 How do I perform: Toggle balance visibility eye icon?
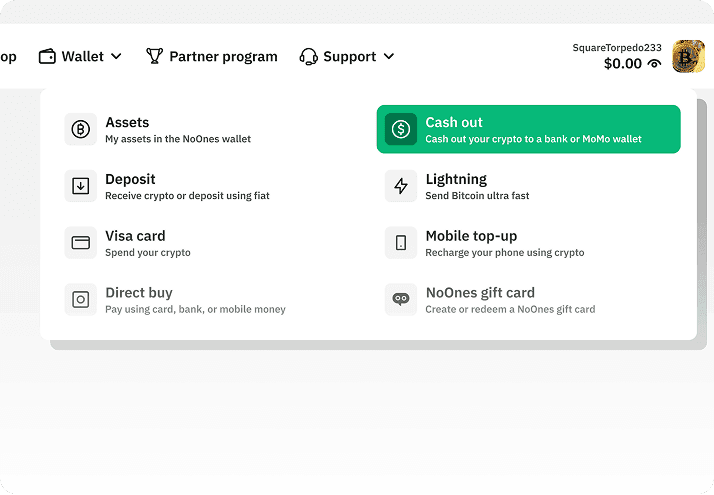coord(655,64)
